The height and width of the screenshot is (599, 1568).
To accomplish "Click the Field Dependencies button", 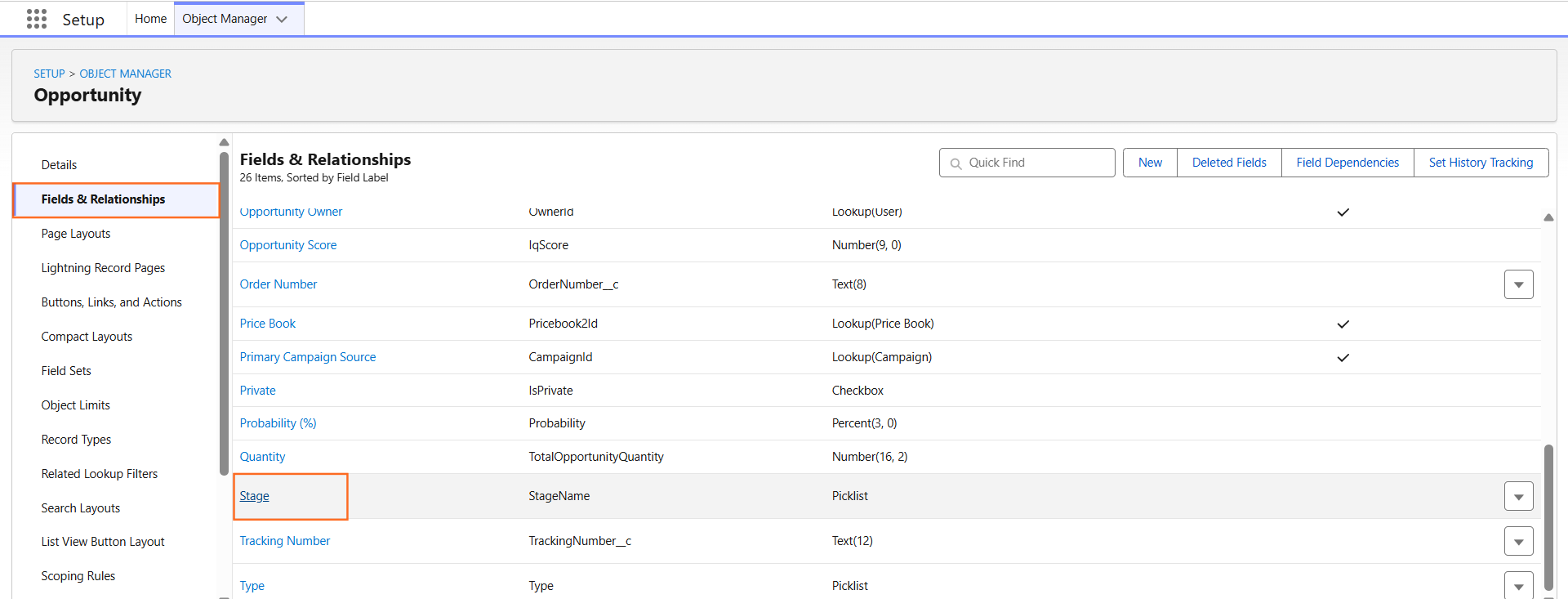I will (x=1347, y=163).
